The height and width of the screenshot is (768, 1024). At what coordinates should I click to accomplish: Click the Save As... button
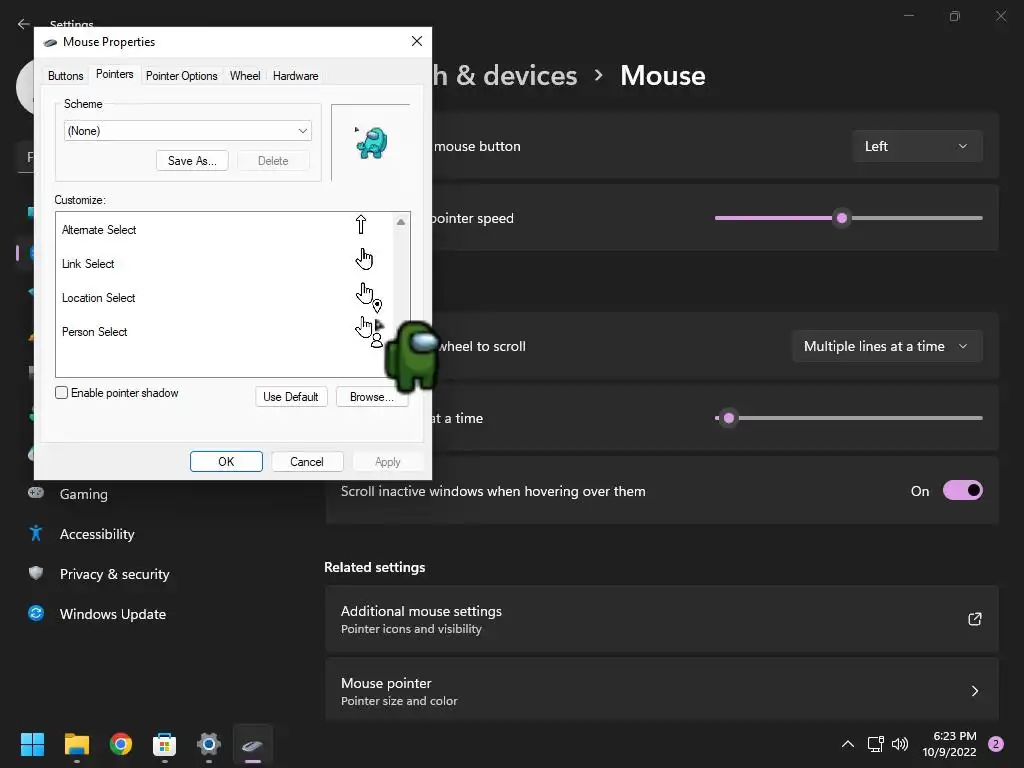point(192,161)
